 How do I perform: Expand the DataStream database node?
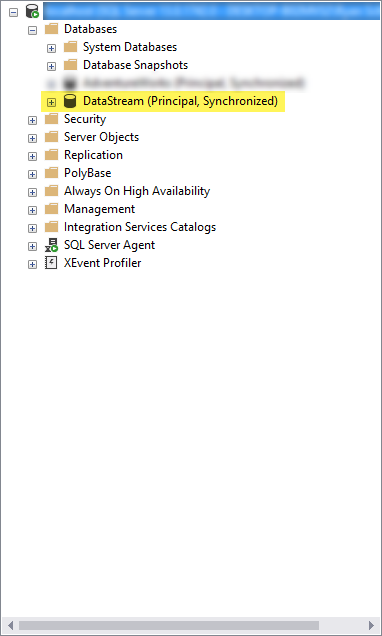[x=51, y=102]
